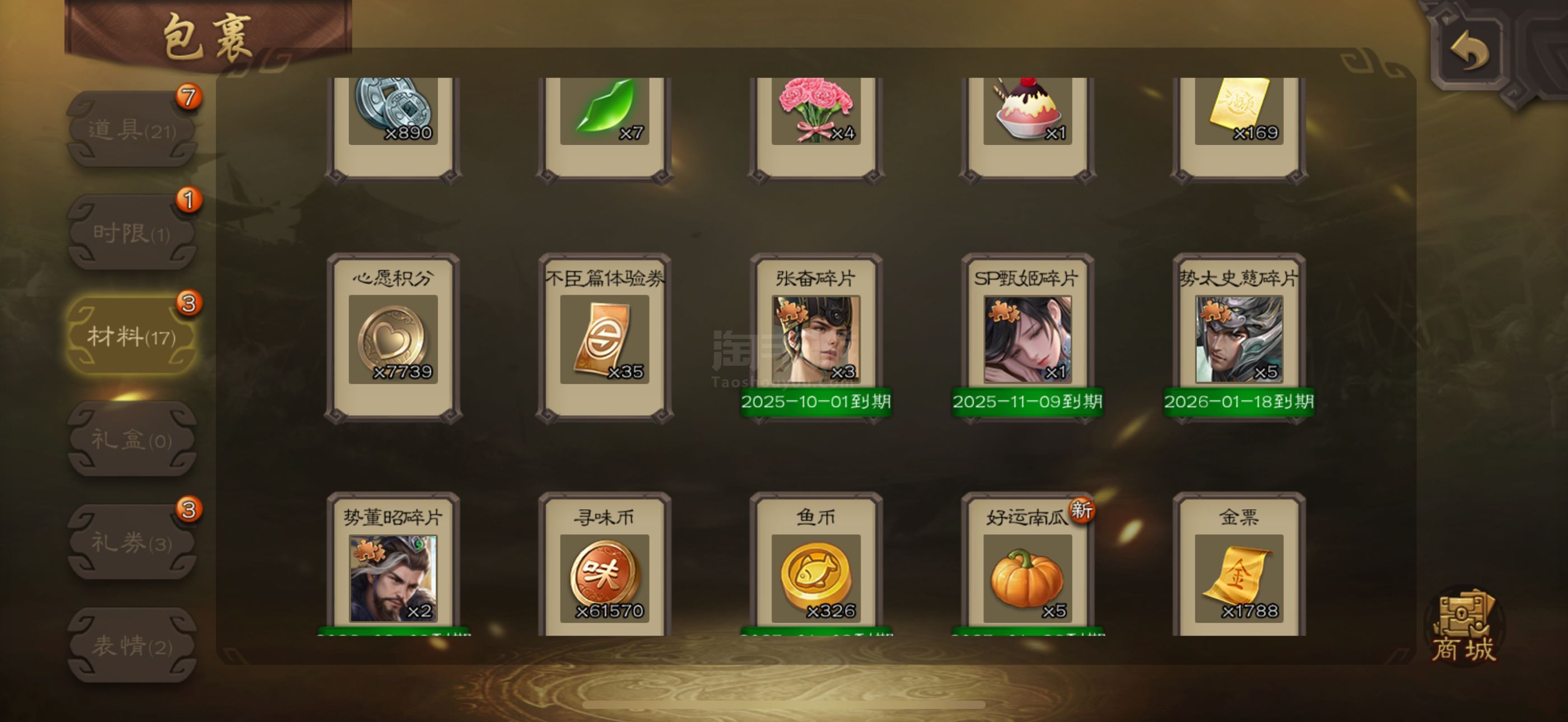1568x722 pixels.
Task: Select the 不臣篇体验券 ticket item
Action: [x=604, y=337]
